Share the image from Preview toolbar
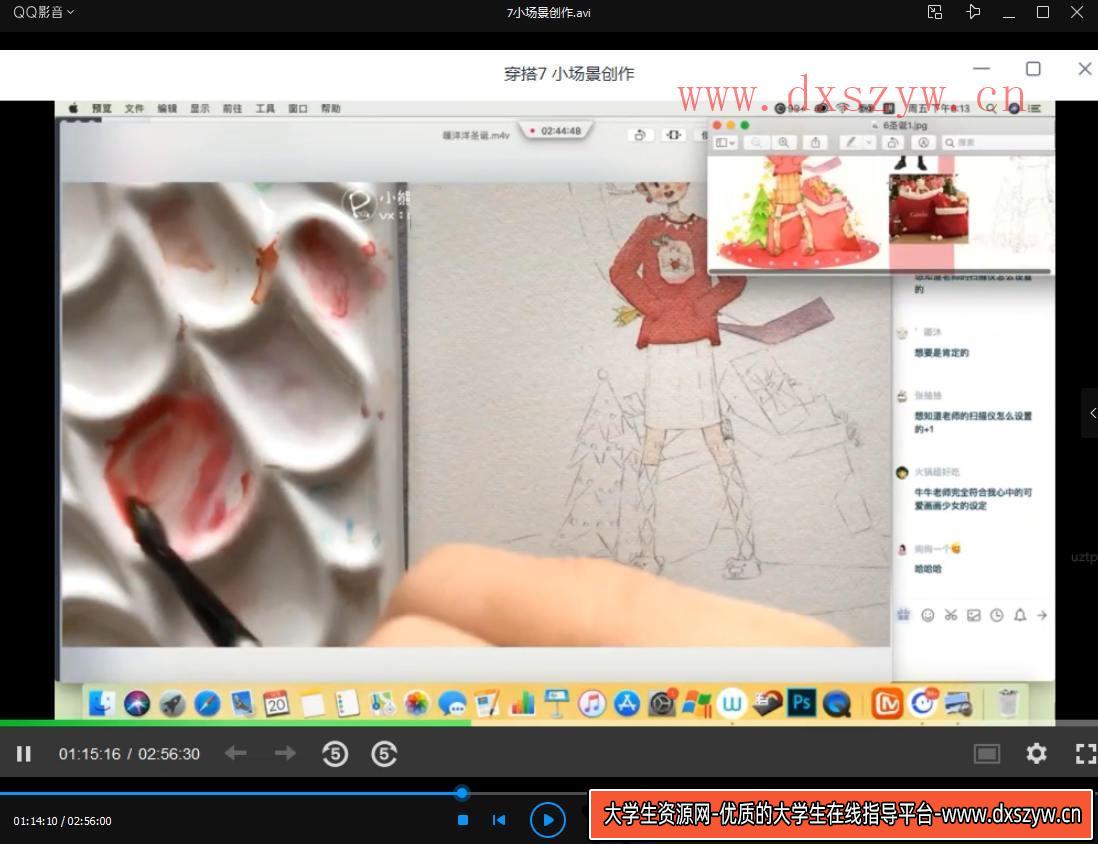This screenshot has height=844, width=1098. coord(816,142)
